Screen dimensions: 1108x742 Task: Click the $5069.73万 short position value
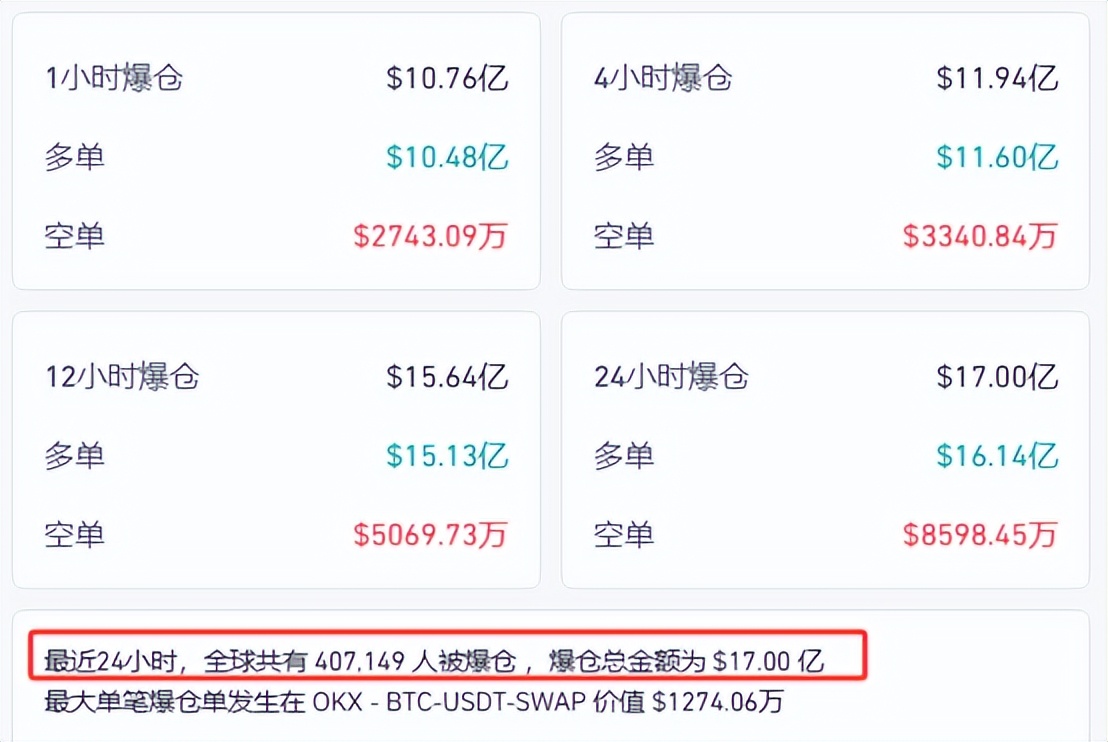(x=430, y=535)
